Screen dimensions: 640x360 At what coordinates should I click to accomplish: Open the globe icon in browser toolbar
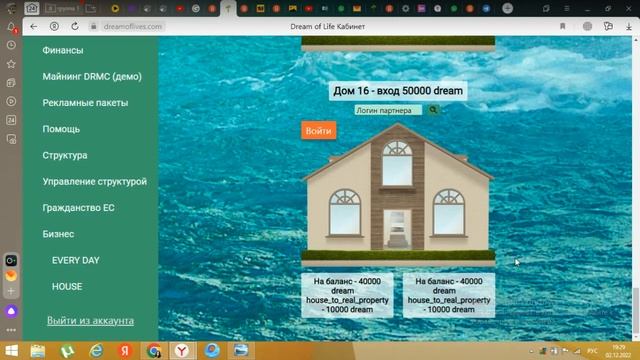pos(587,27)
